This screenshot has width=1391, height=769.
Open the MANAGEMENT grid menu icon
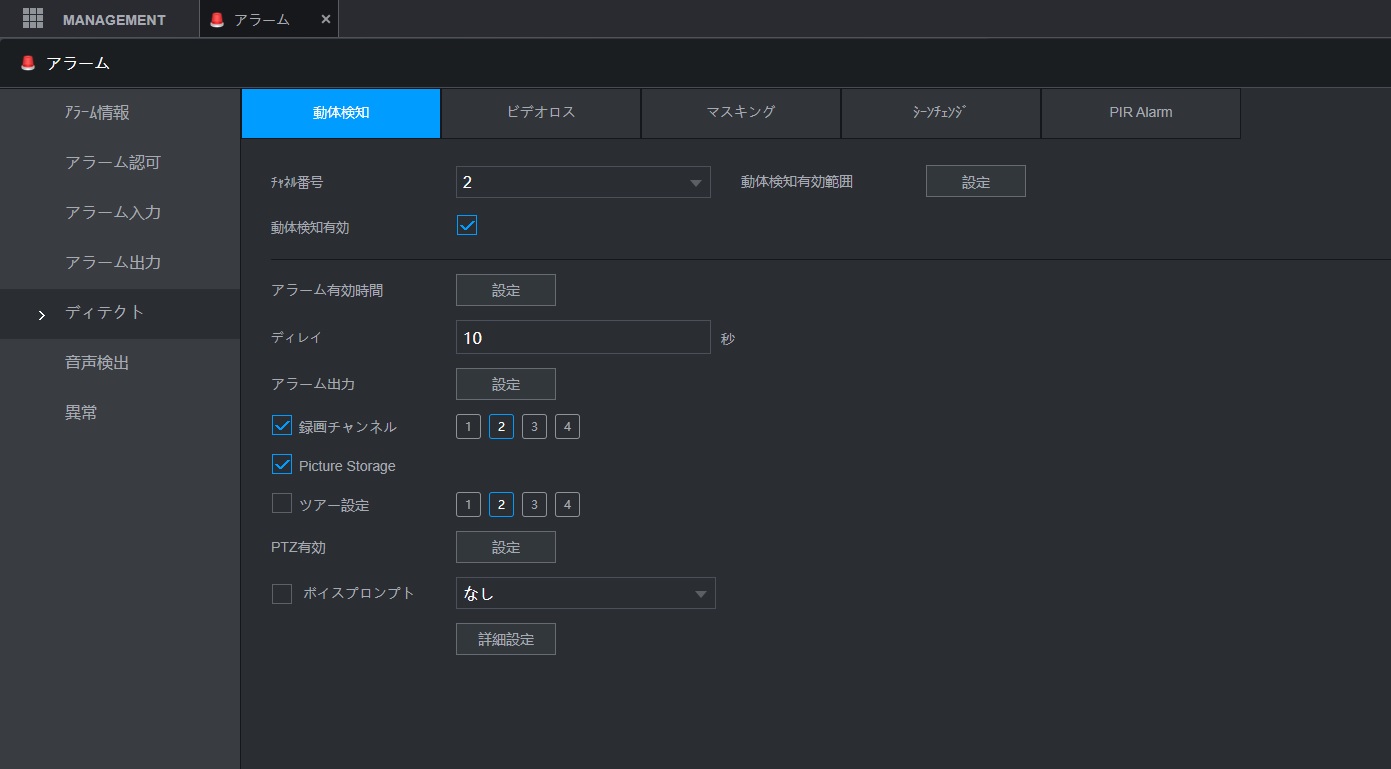[x=33, y=18]
